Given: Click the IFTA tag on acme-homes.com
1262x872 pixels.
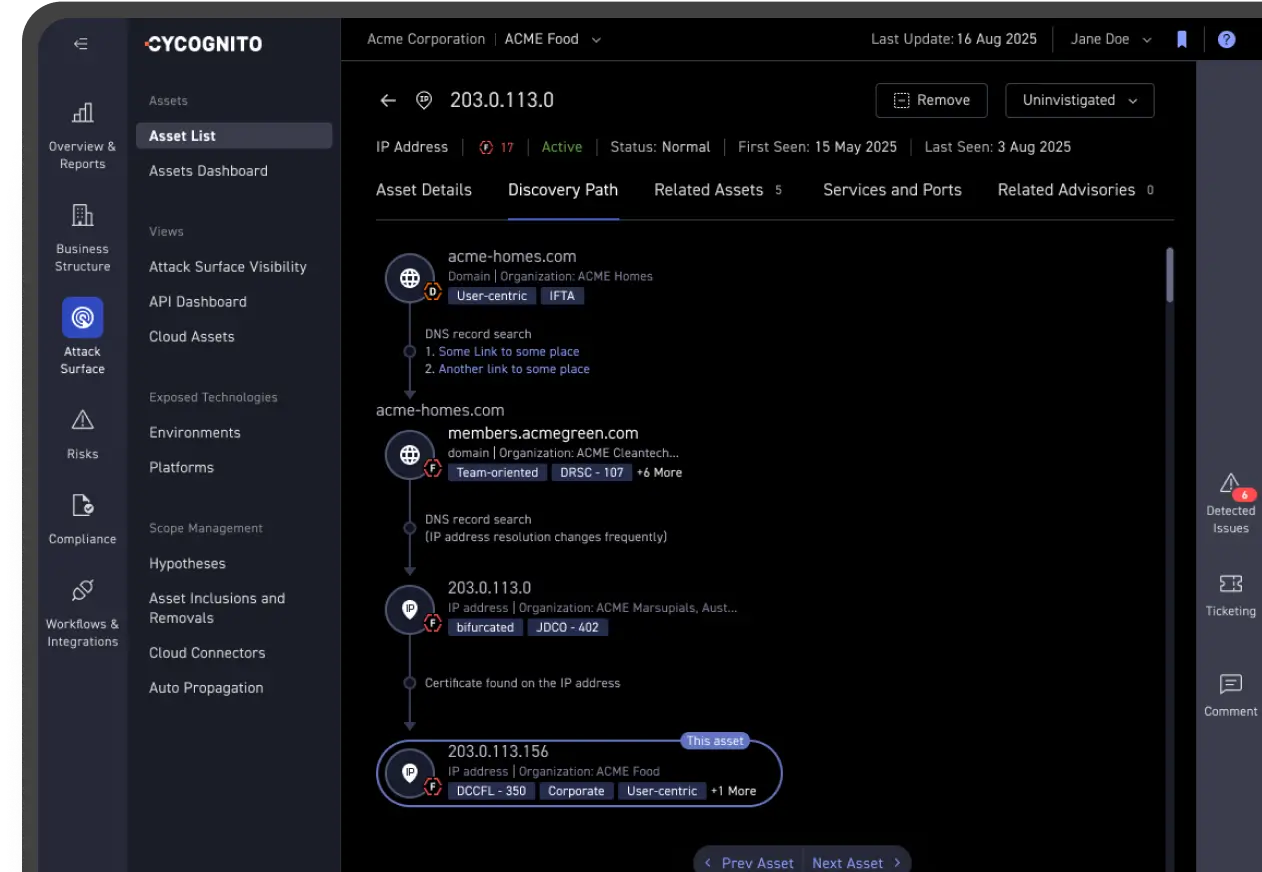Looking at the screenshot, I should click(x=562, y=296).
